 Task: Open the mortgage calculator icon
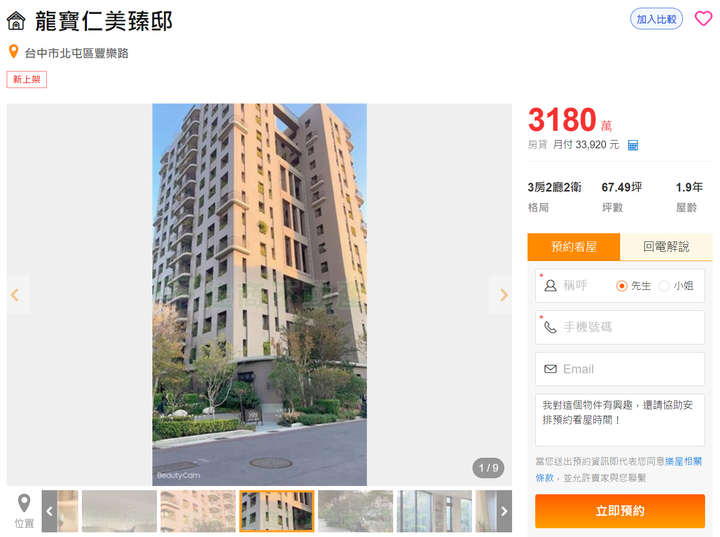pos(633,145)
